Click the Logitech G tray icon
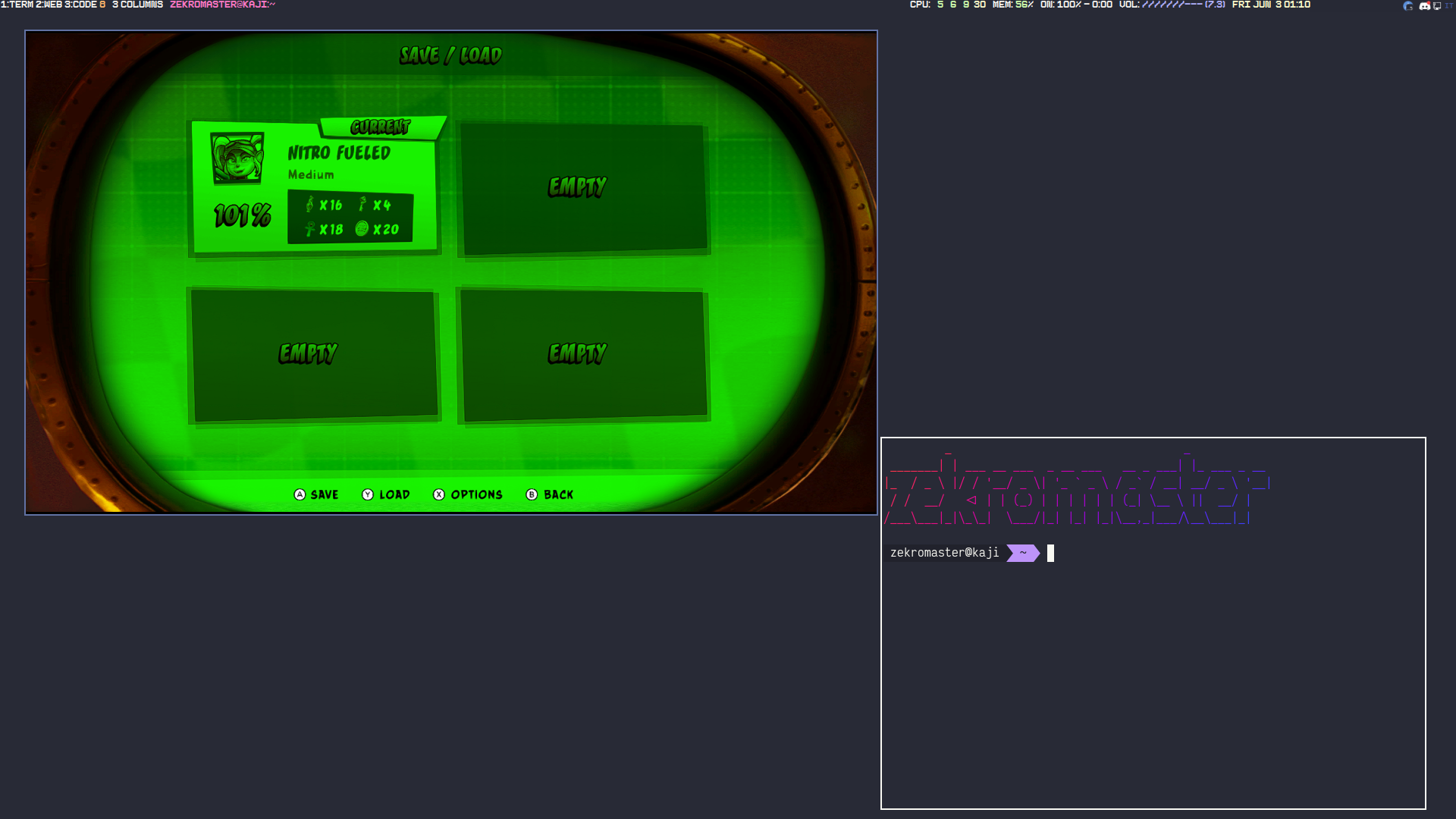This screenshot has height=819, width=1456. coord(1408,5)
